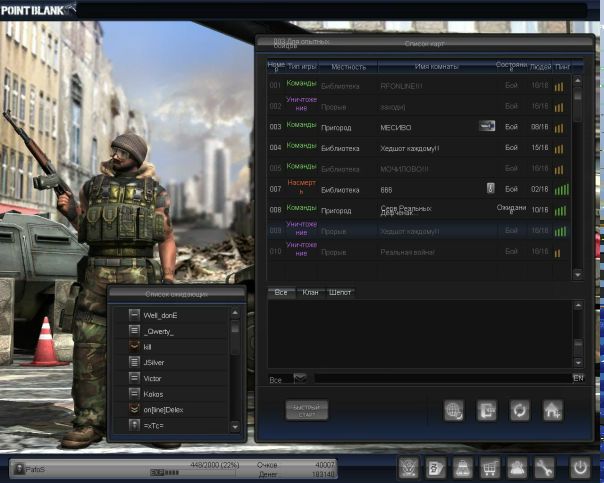
Task: Click the enter room door icon
Action: (x=486, y=409)
